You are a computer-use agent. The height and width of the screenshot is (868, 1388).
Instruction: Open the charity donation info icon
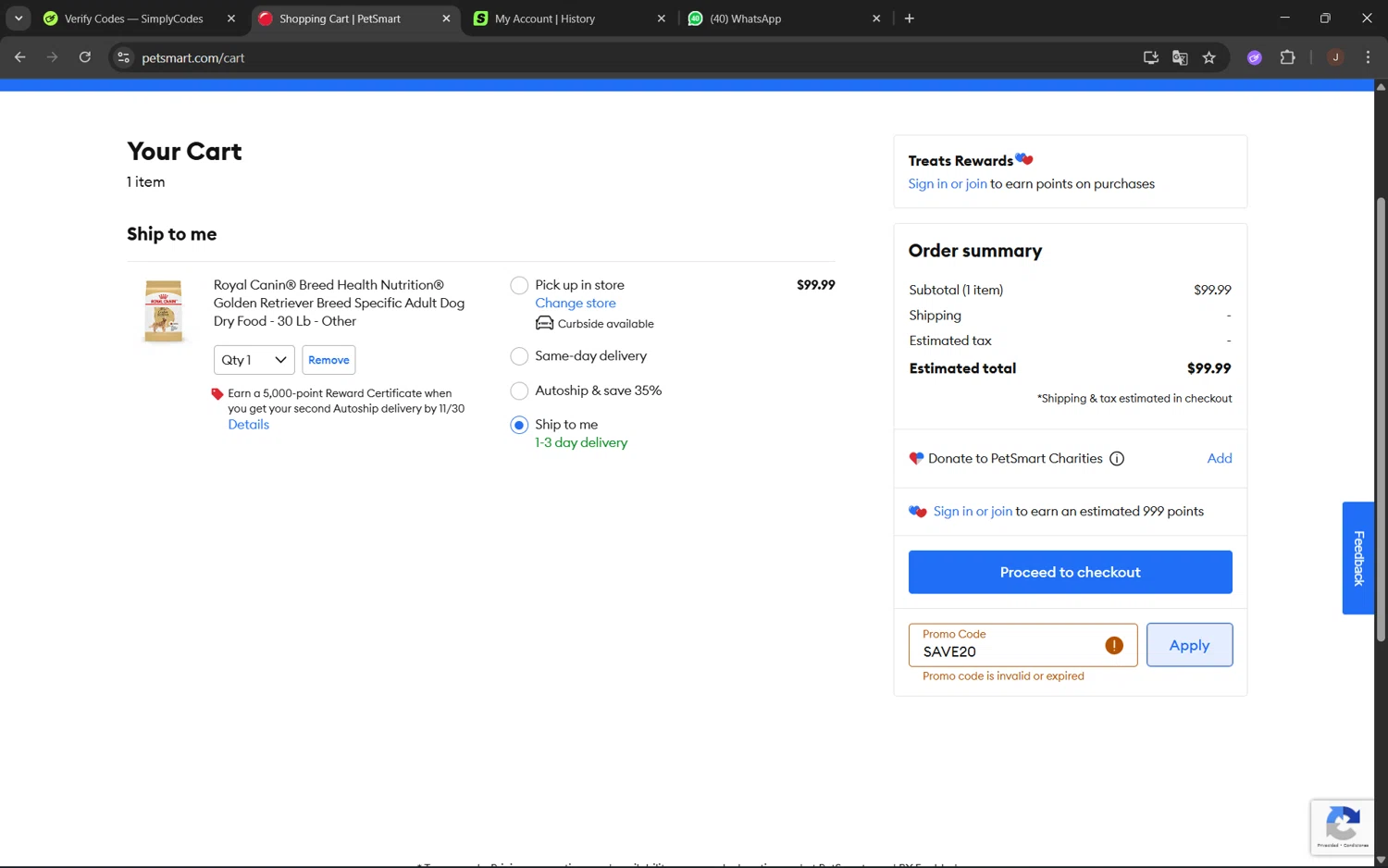(x=1117, y=459)
